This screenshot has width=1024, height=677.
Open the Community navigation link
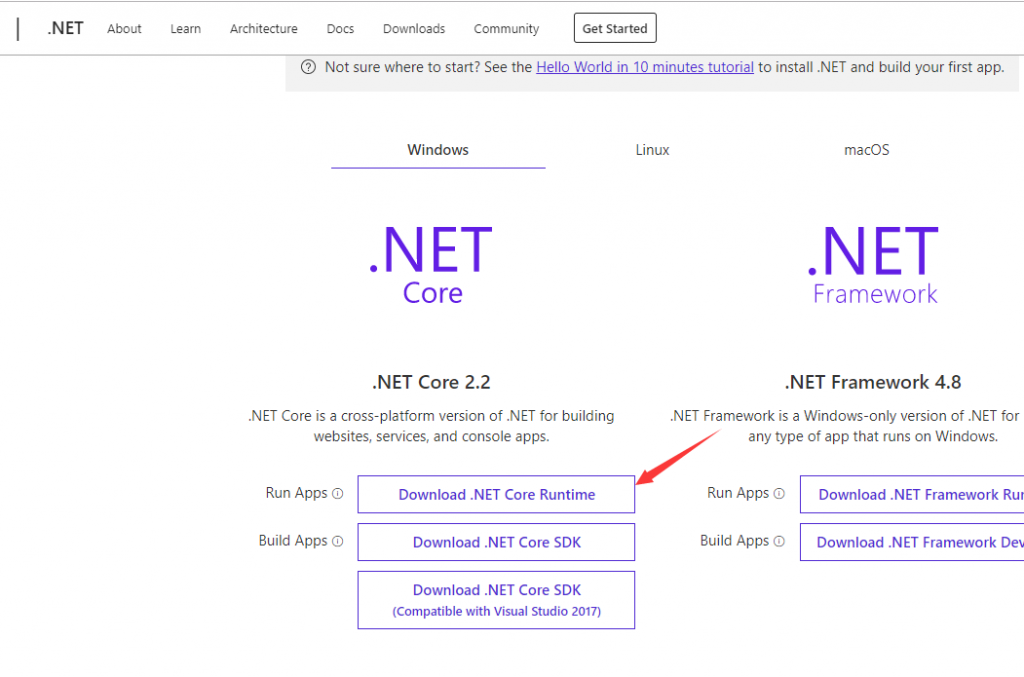[x=506, y=29]
